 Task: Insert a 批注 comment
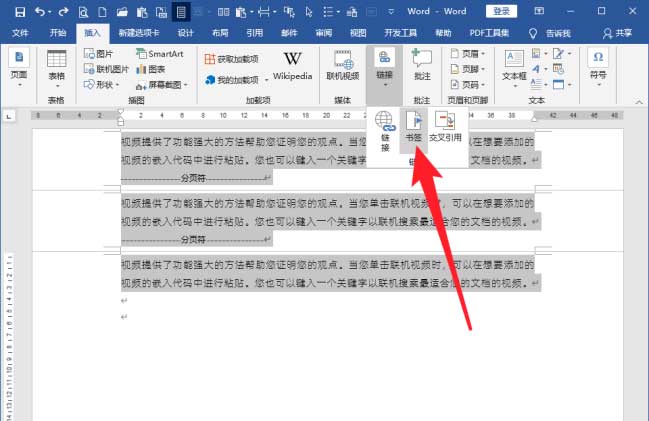(421, 66)
